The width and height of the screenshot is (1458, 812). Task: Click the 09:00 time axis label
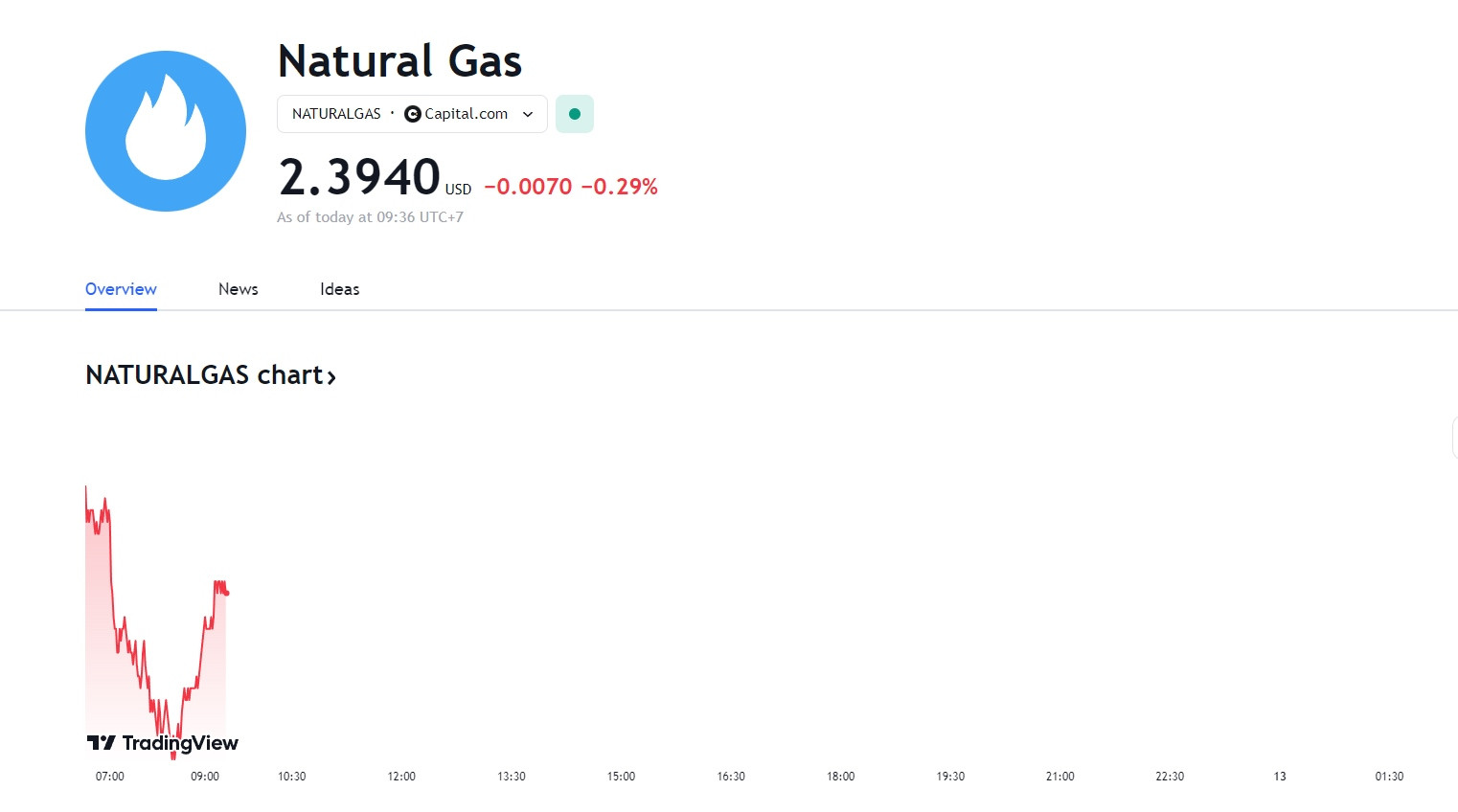coord(205,777)
